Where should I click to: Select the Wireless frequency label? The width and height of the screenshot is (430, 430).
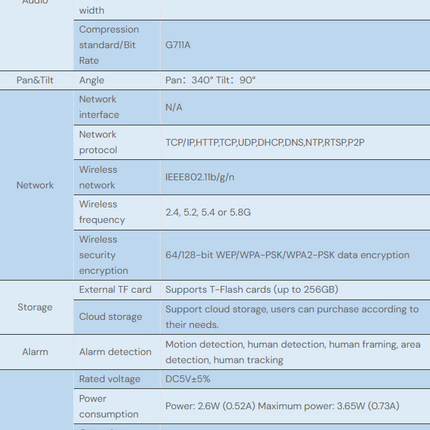(x=102, y=212)
